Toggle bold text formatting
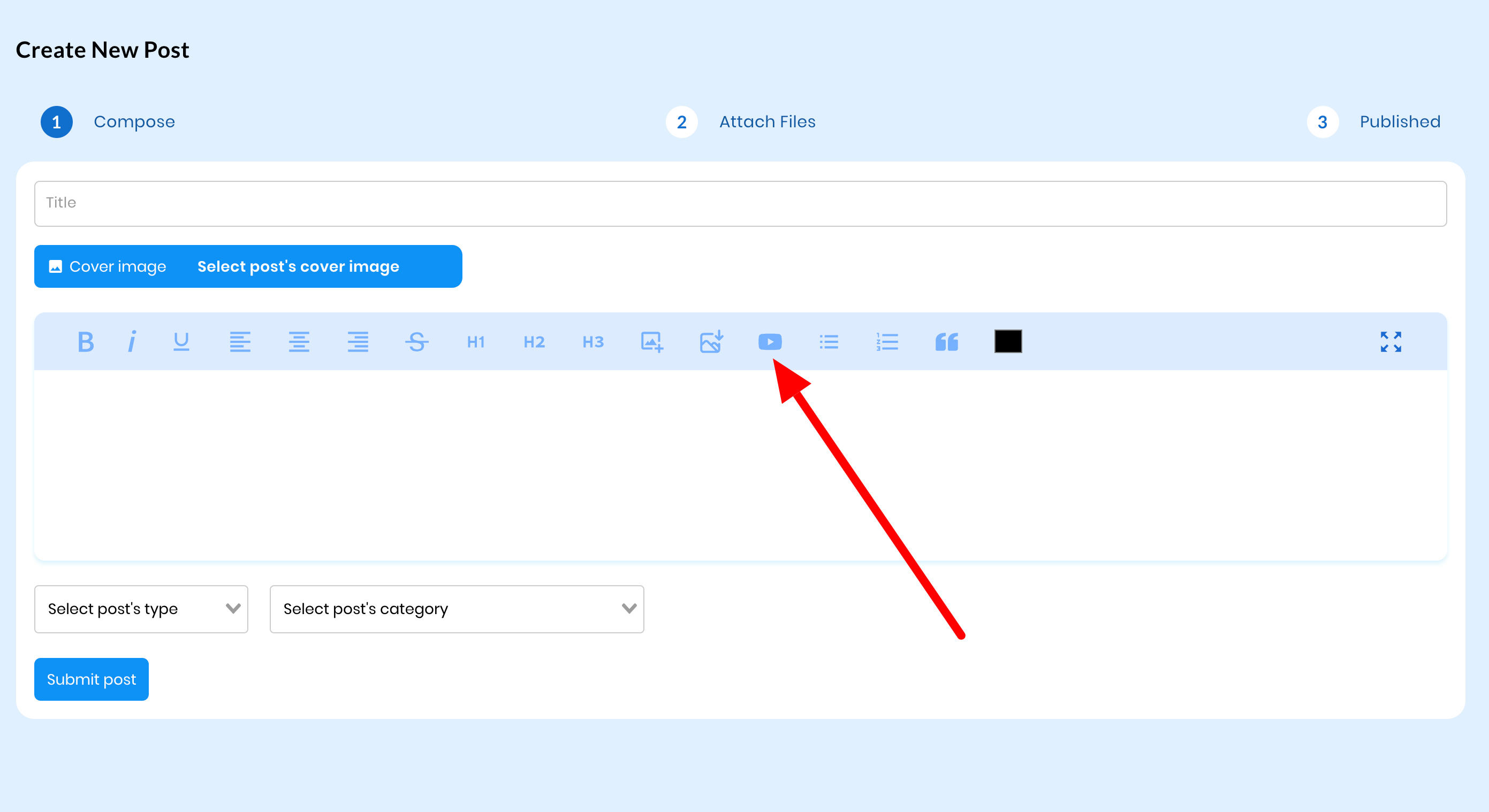This screenshot has width=1489, height=812. tap(85, 341)
